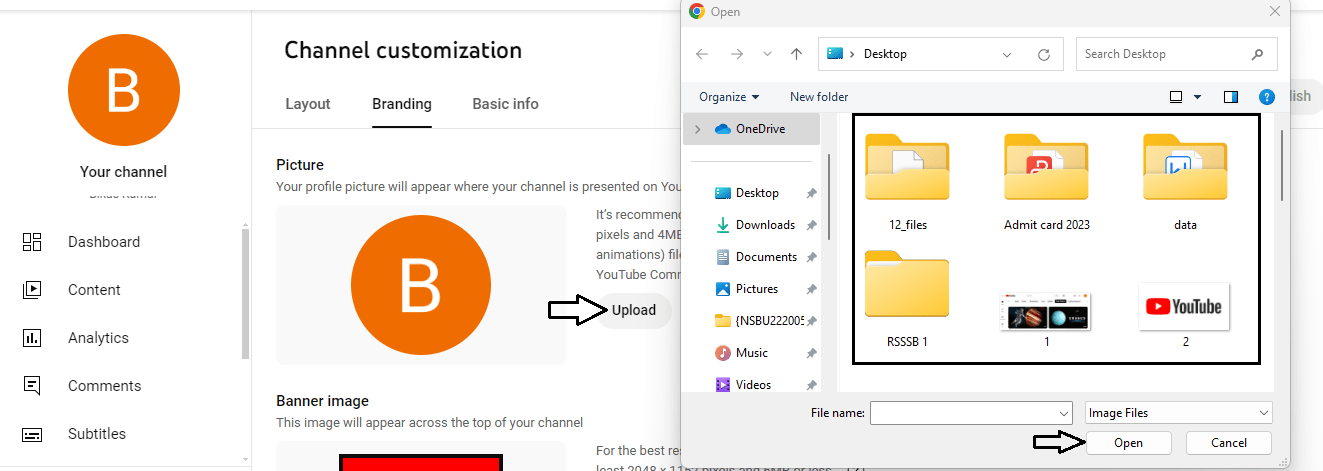This screenshot has height=471, width=1323.
Task: Open the Organize dropdown menu
Action: [729, 97]
